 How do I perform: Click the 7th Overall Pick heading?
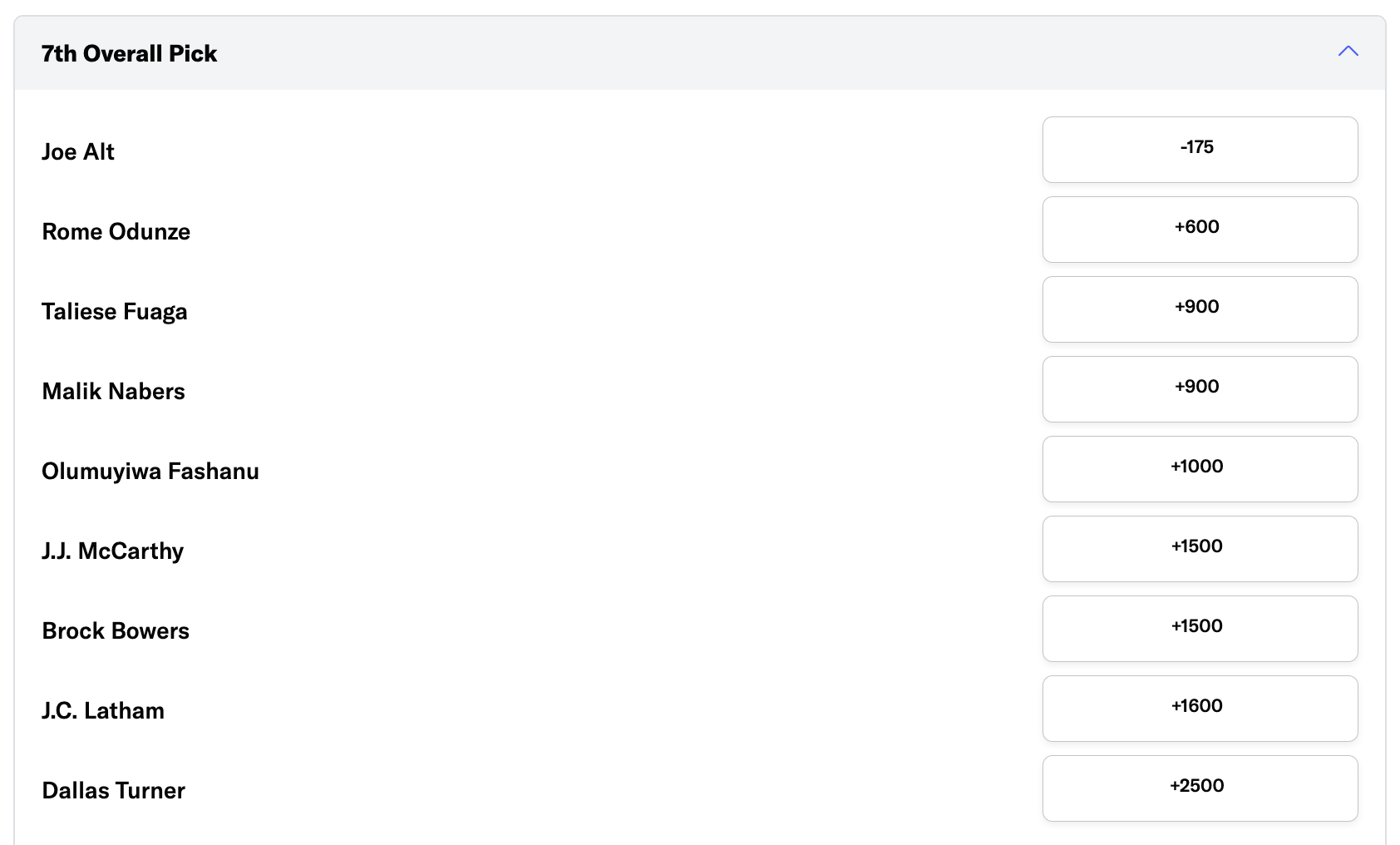point(129,53)
